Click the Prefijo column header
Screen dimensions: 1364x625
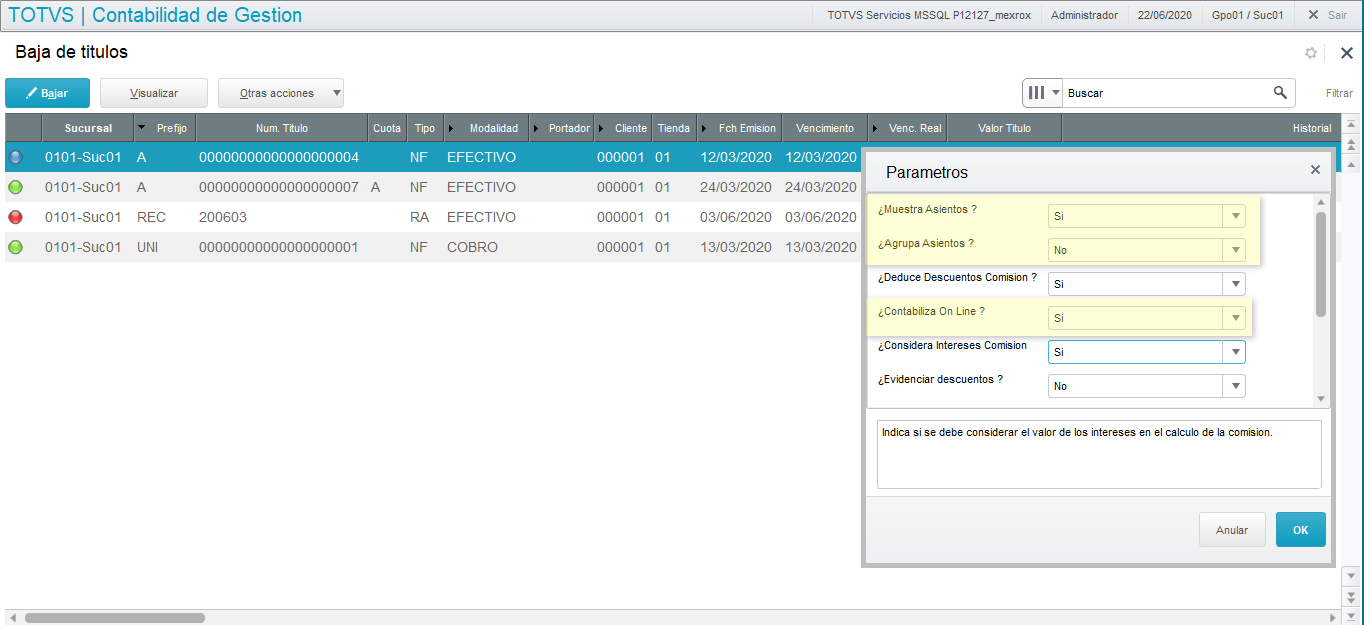(x=165, y=128)
